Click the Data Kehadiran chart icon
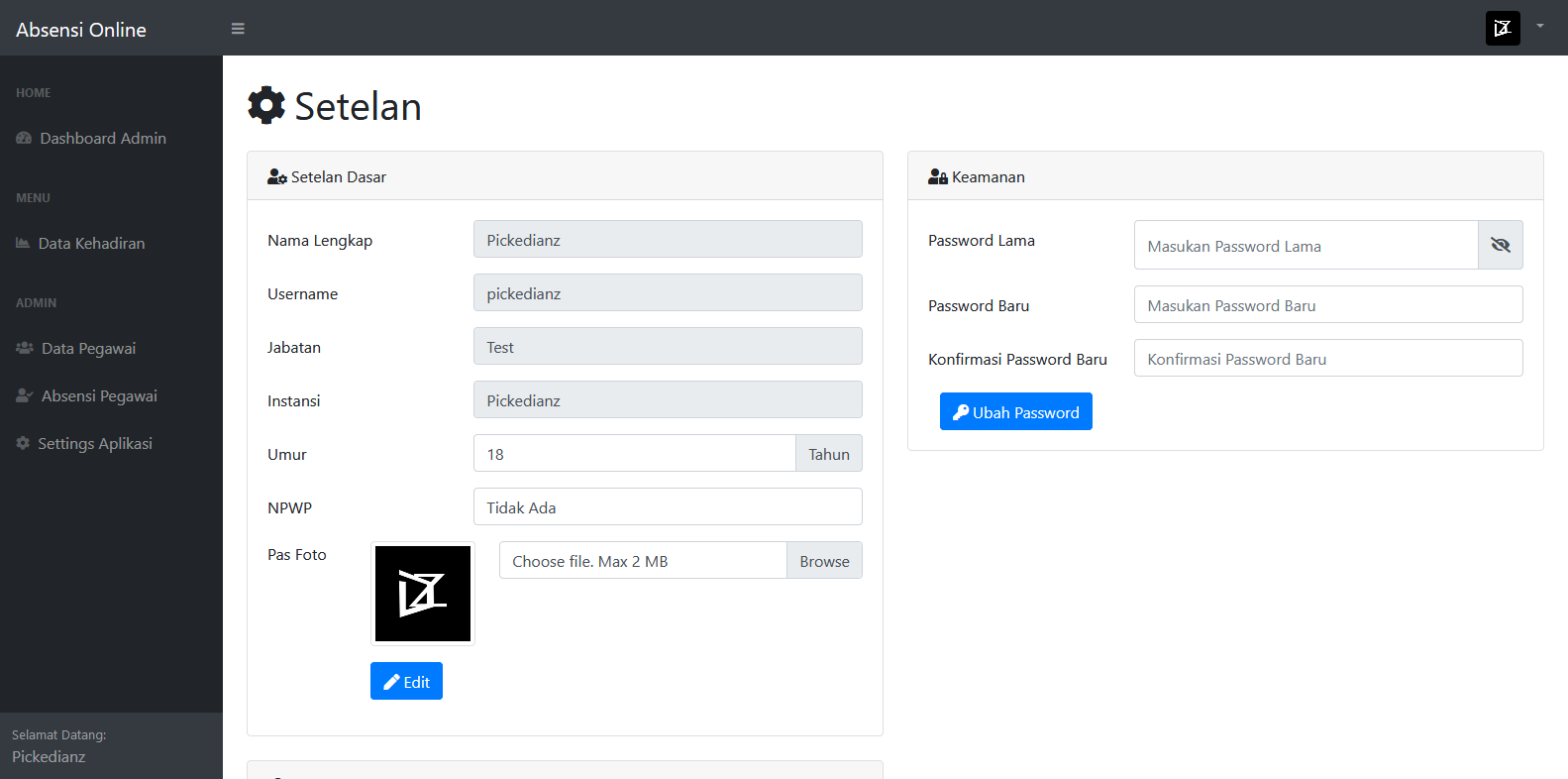This screenshot has height=779, width=1568. [23, 243]
